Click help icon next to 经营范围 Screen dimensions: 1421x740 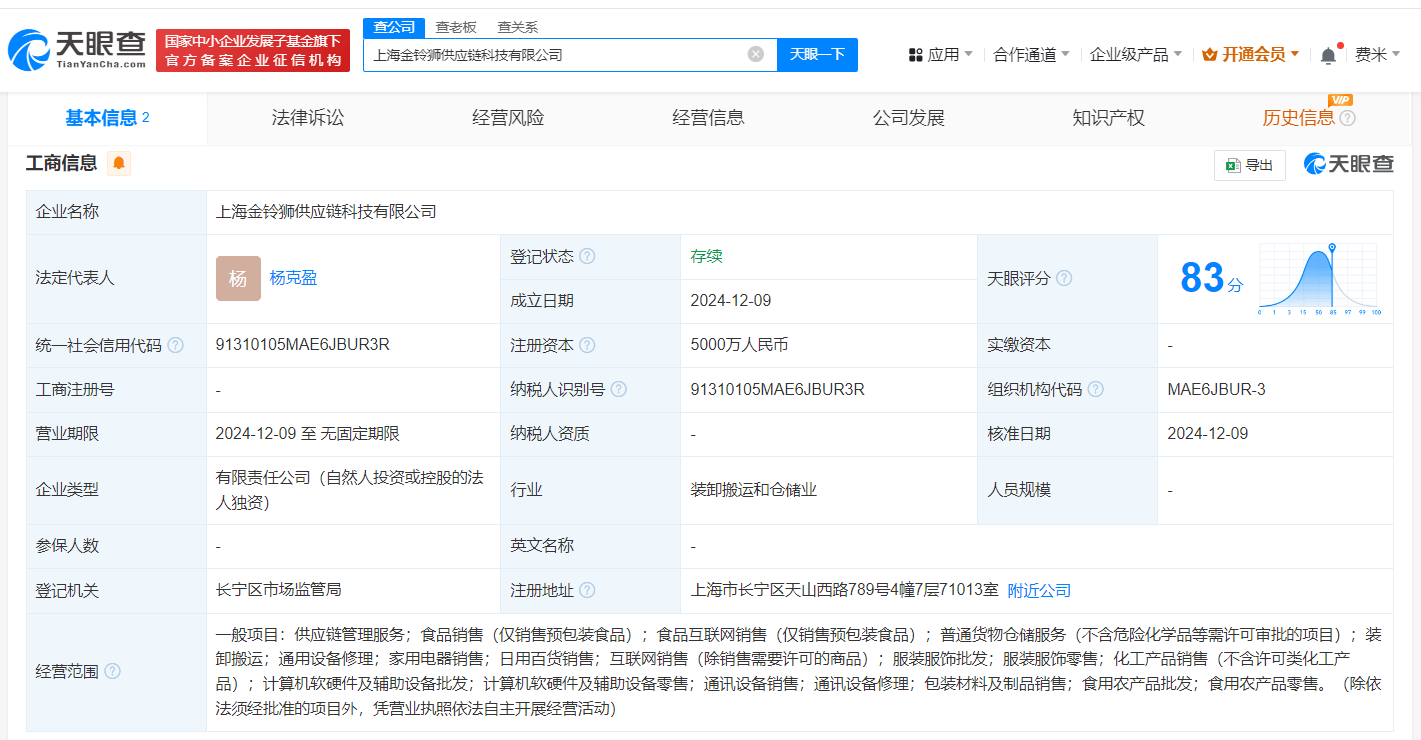pos(112,671)
